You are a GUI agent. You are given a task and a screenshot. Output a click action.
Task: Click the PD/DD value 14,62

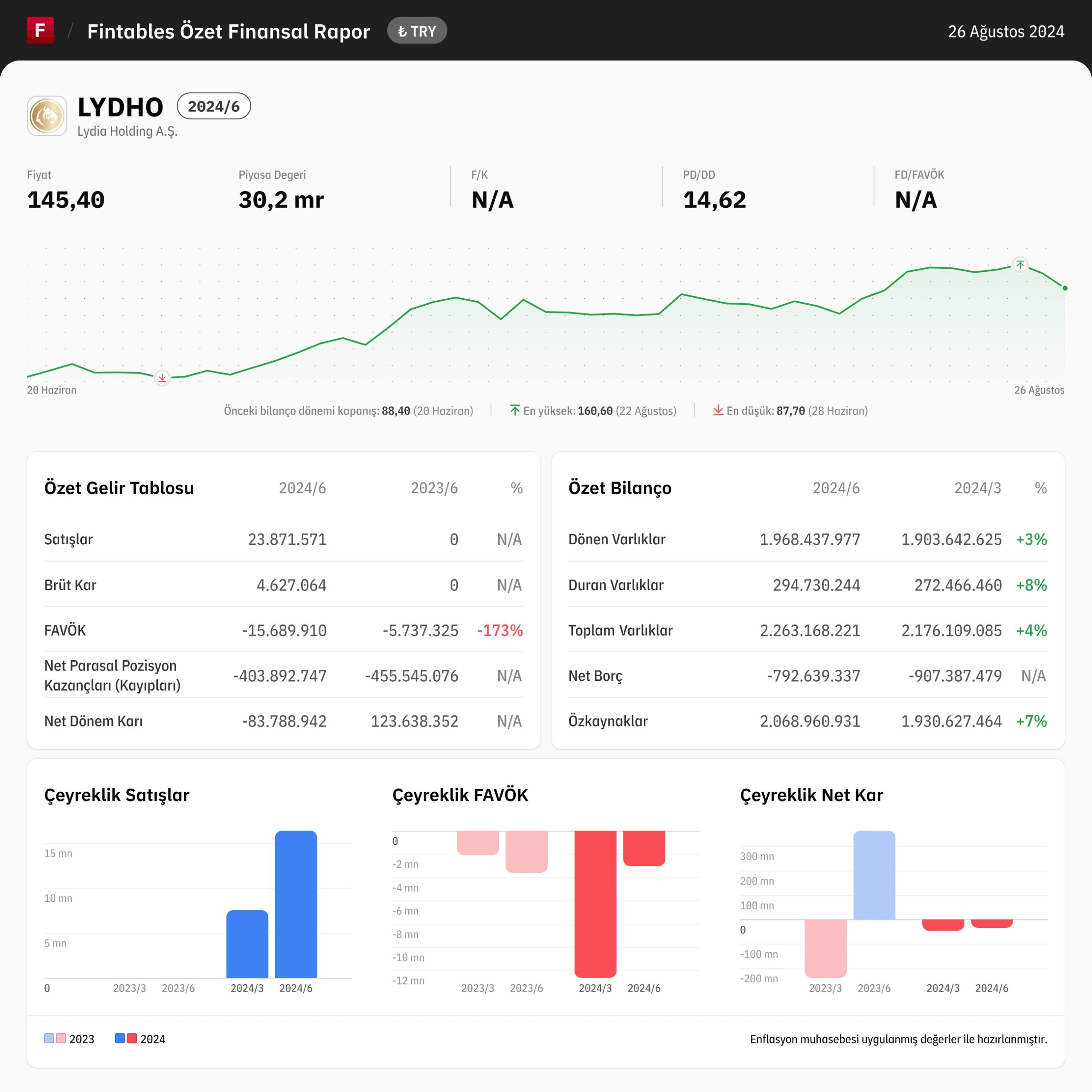(714, 200)
